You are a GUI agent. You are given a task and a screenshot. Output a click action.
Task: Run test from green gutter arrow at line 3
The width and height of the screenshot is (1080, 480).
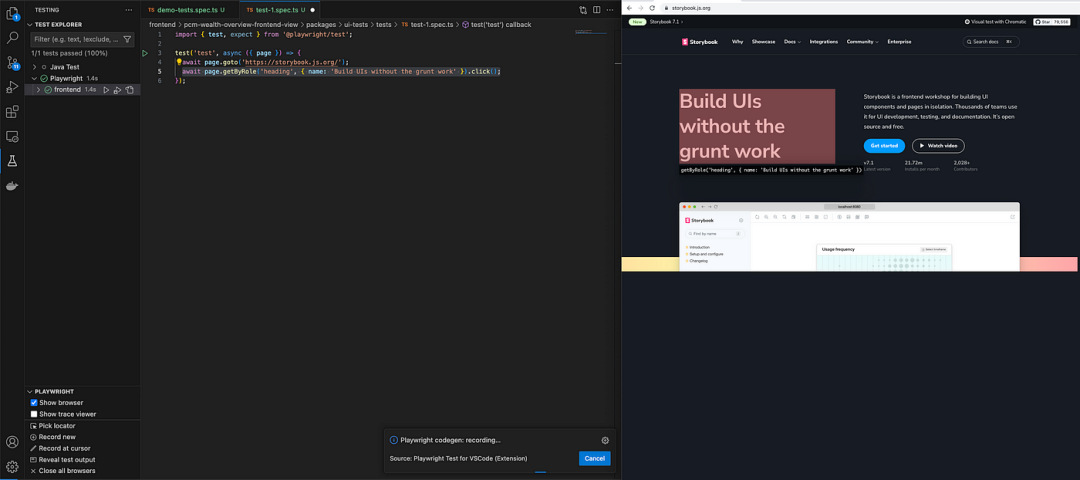145,53
